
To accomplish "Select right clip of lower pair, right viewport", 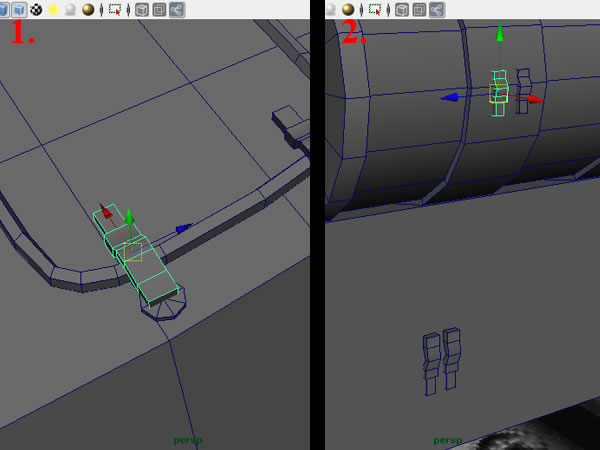I will click(x=452, y=359).
